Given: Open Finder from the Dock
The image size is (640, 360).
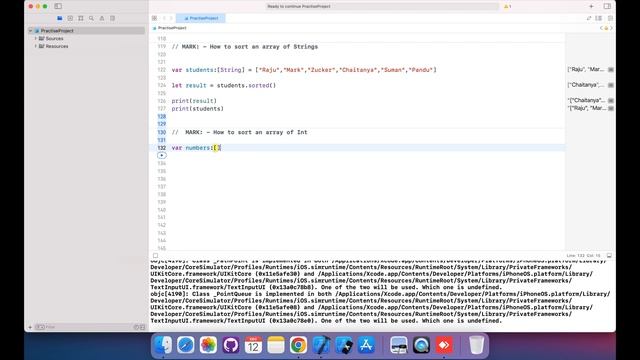Looking at the screenshot, I should pyautogui.click(x=163, y=345).
